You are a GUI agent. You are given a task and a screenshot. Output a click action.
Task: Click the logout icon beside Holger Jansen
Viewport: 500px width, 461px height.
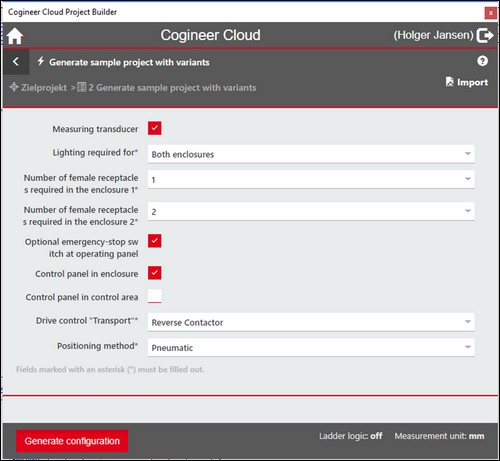coord(485,35)
